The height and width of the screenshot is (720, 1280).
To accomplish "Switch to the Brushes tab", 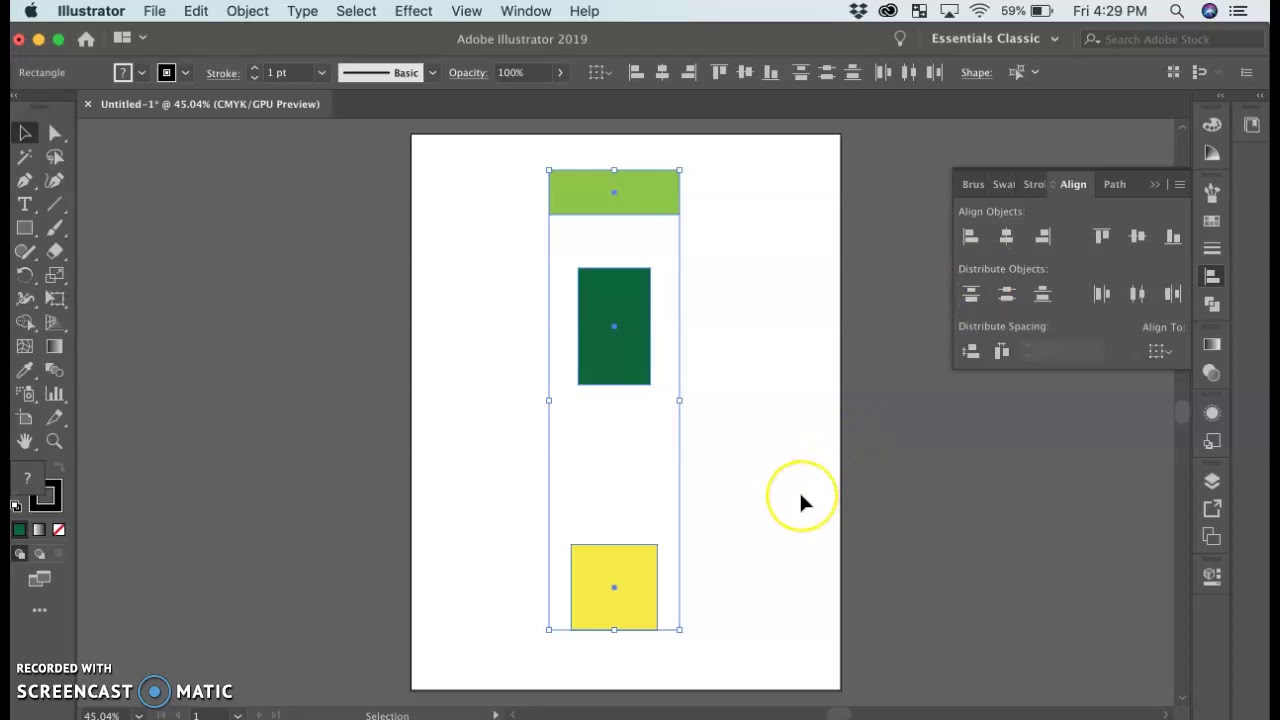I will coord(973,185).
